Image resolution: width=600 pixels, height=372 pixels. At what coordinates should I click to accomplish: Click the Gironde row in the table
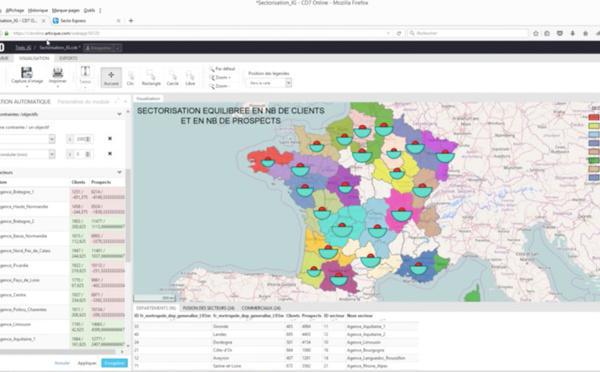(276, 326)
